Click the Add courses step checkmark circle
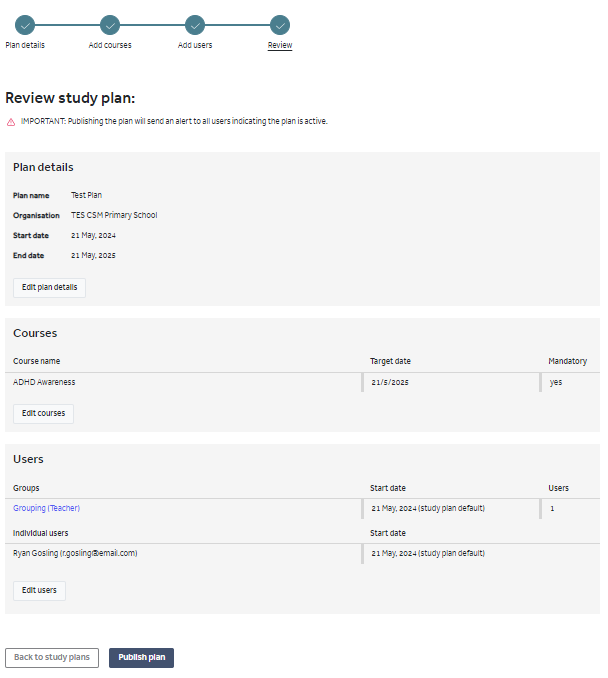 point(110,26)
